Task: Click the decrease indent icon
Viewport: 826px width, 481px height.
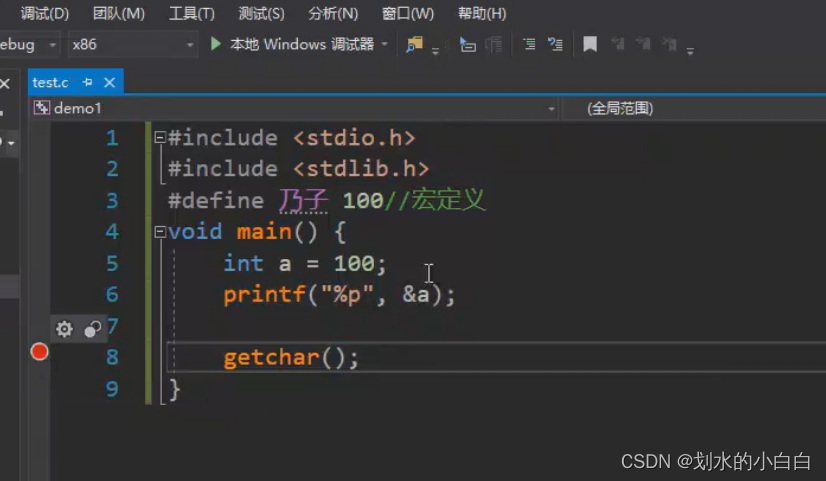Action: click(x=529, y=44)
